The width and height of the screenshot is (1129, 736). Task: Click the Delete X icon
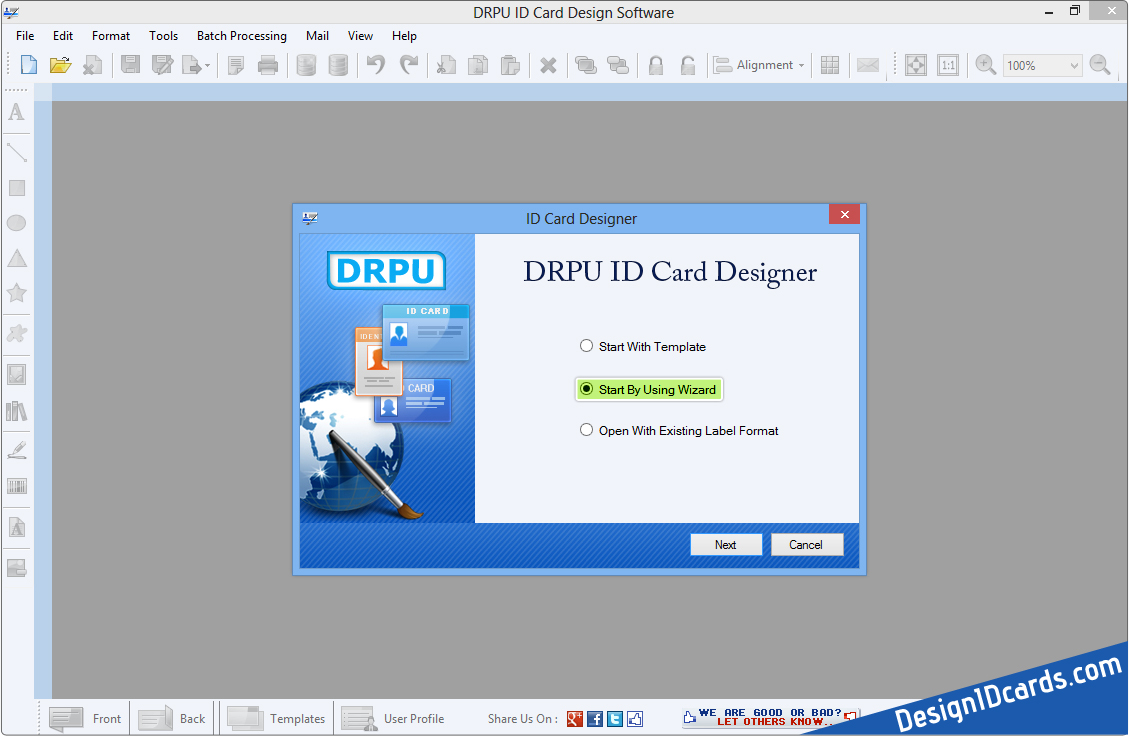click(548, 66)
